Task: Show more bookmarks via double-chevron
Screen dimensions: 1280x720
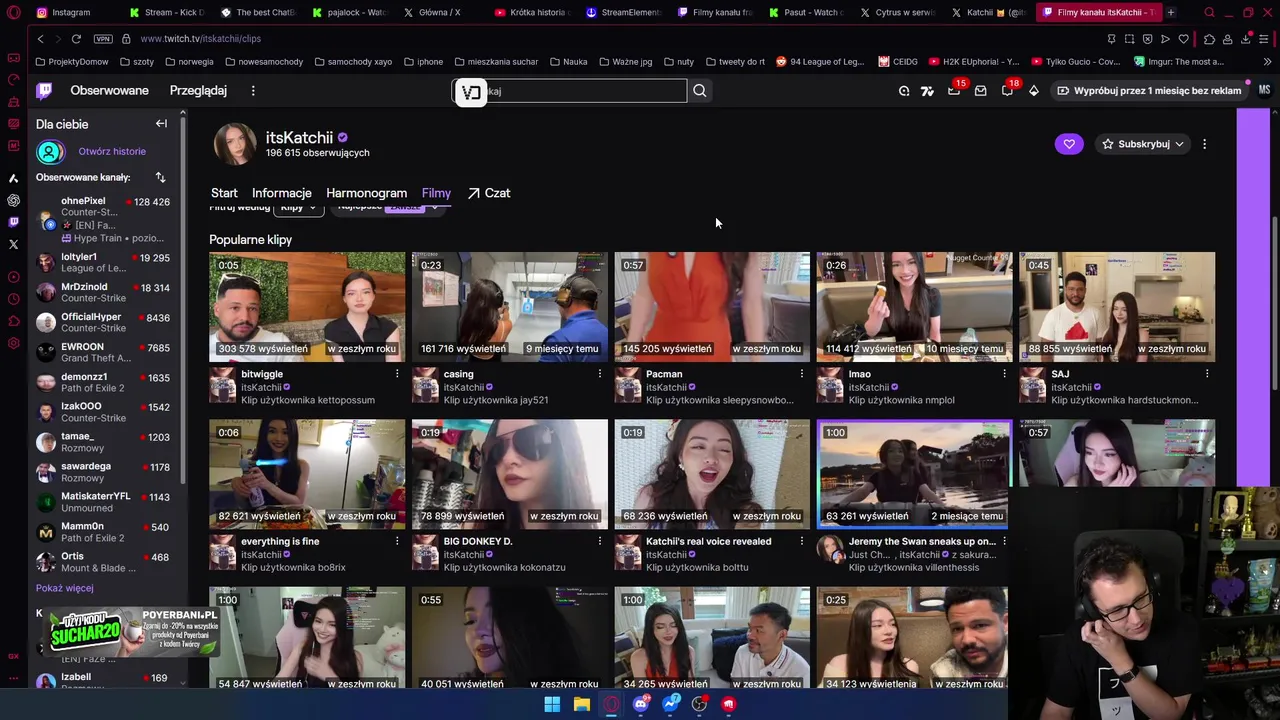Action: tap(1268, 62)
